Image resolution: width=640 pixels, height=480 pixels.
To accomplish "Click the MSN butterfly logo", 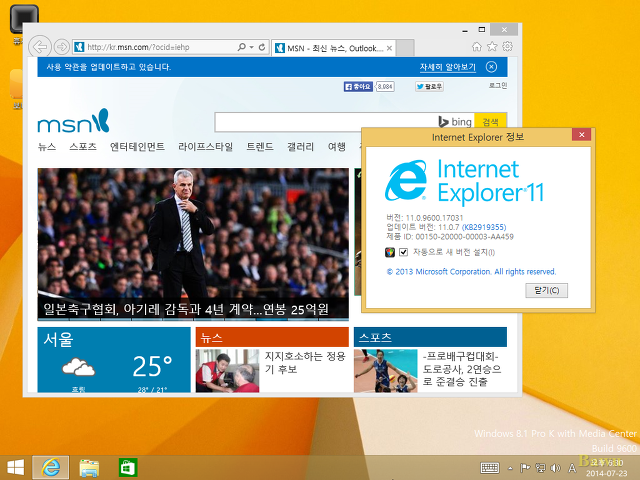I will tap(73, 121).
